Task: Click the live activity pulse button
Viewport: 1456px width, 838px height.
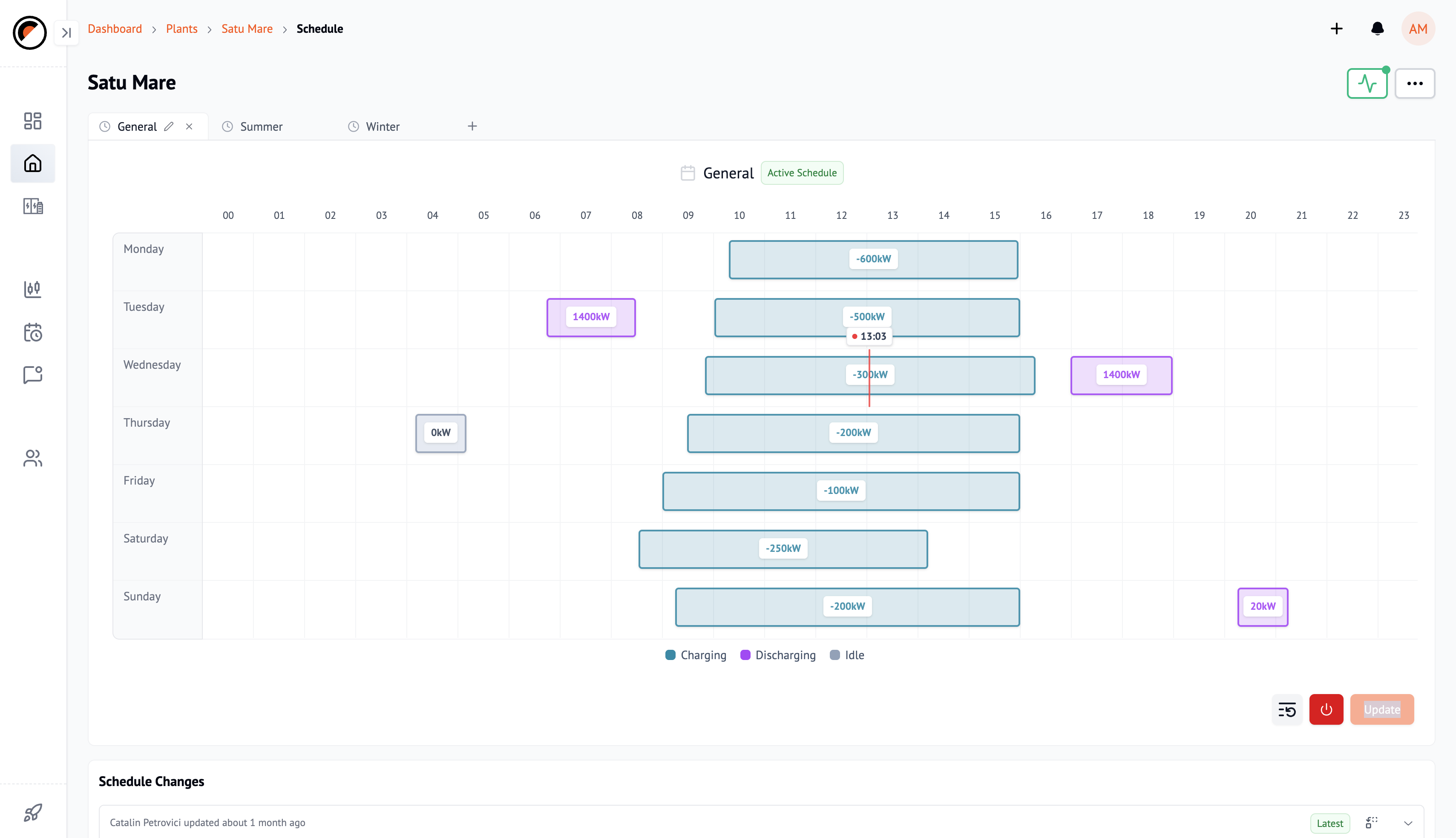Action: pyautogui.click(x=1367, y=83)
